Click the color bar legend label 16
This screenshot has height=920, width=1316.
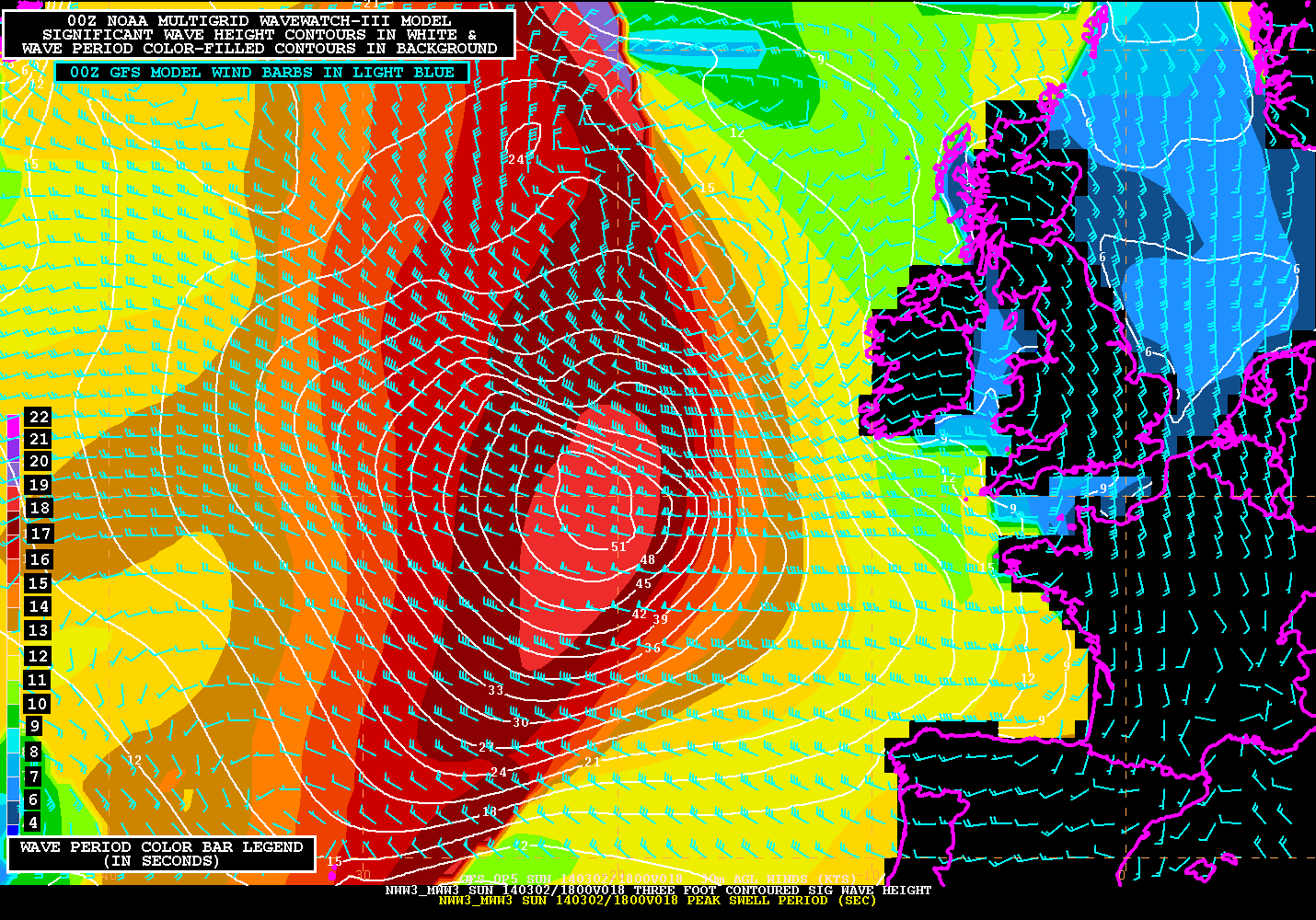(40, 559)
